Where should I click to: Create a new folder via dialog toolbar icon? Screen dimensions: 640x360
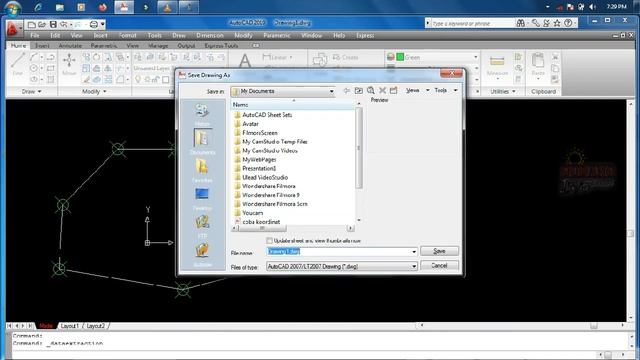(x=393, y=91)
